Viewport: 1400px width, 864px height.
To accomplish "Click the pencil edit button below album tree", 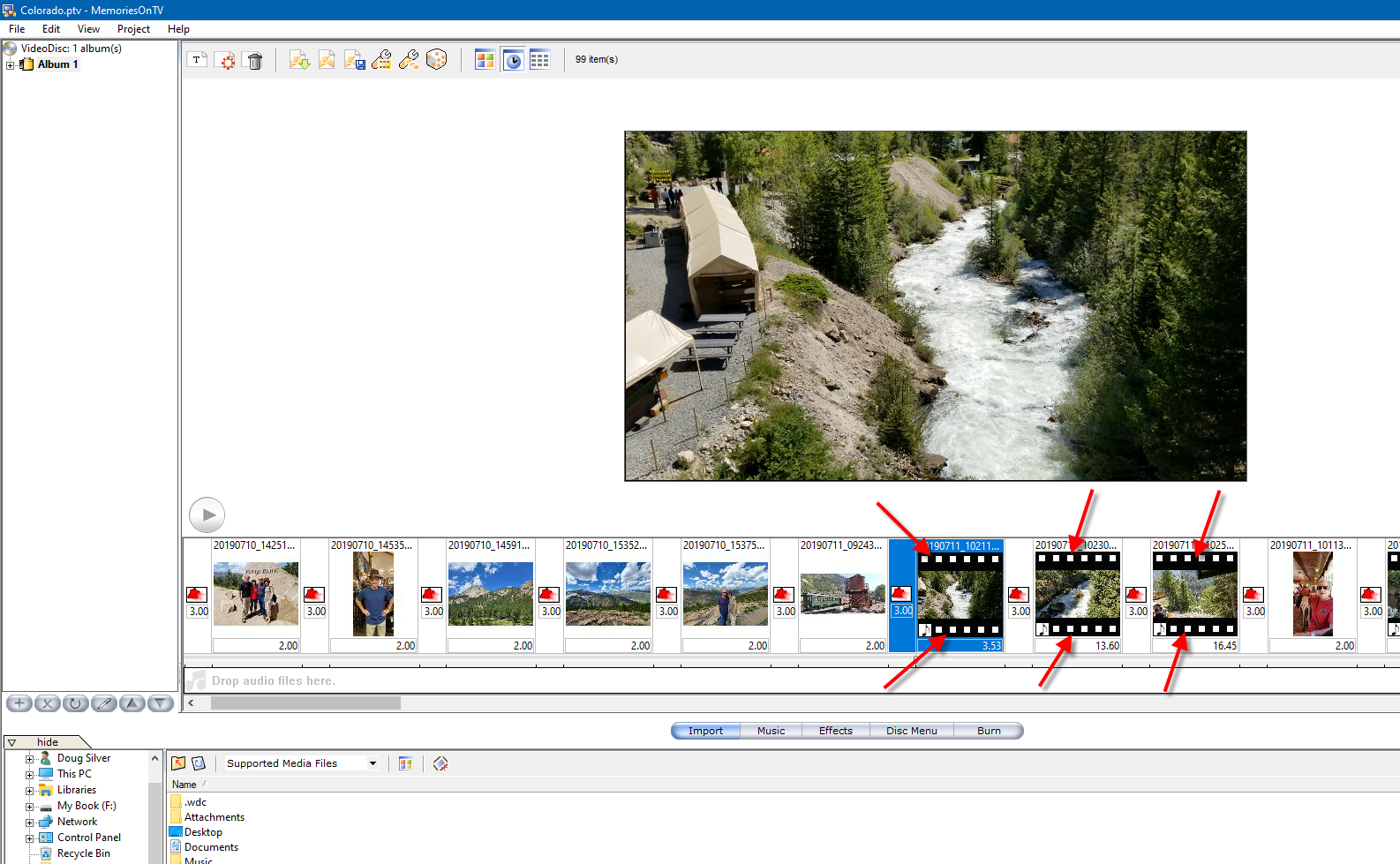I will click(x=104, y=703).
